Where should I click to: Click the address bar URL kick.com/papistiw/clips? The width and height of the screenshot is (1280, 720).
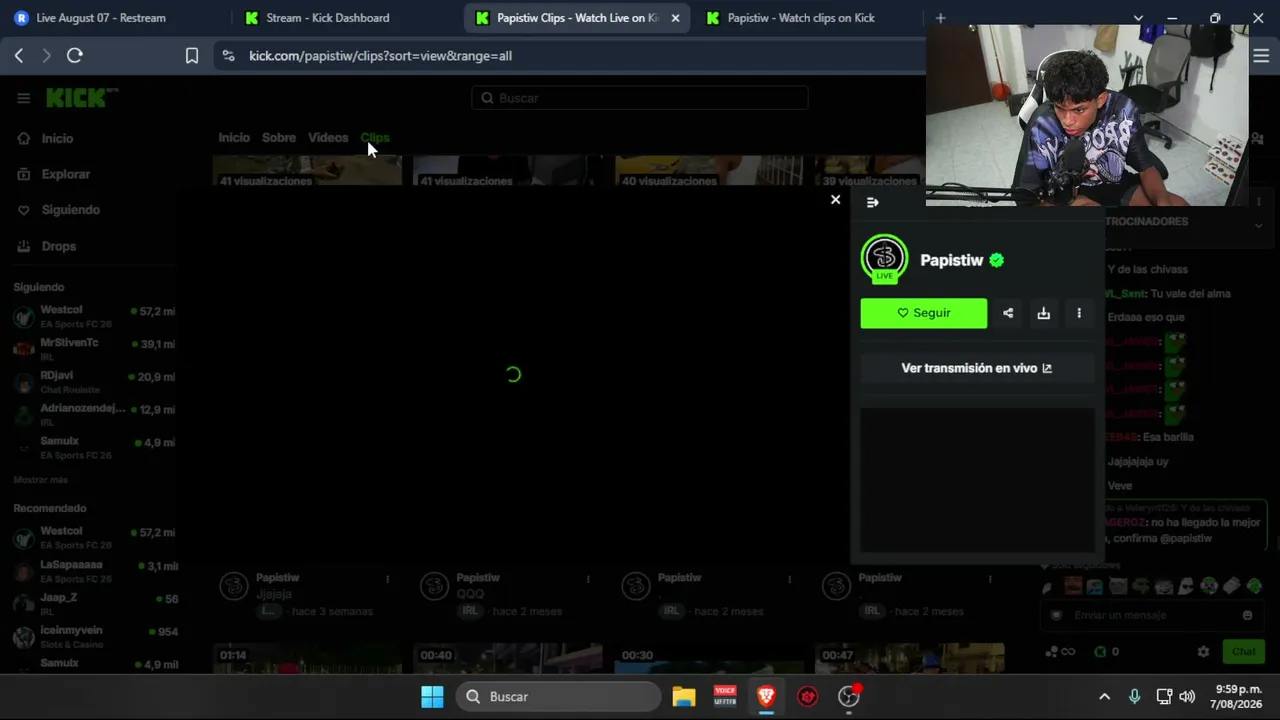[380, 56]
